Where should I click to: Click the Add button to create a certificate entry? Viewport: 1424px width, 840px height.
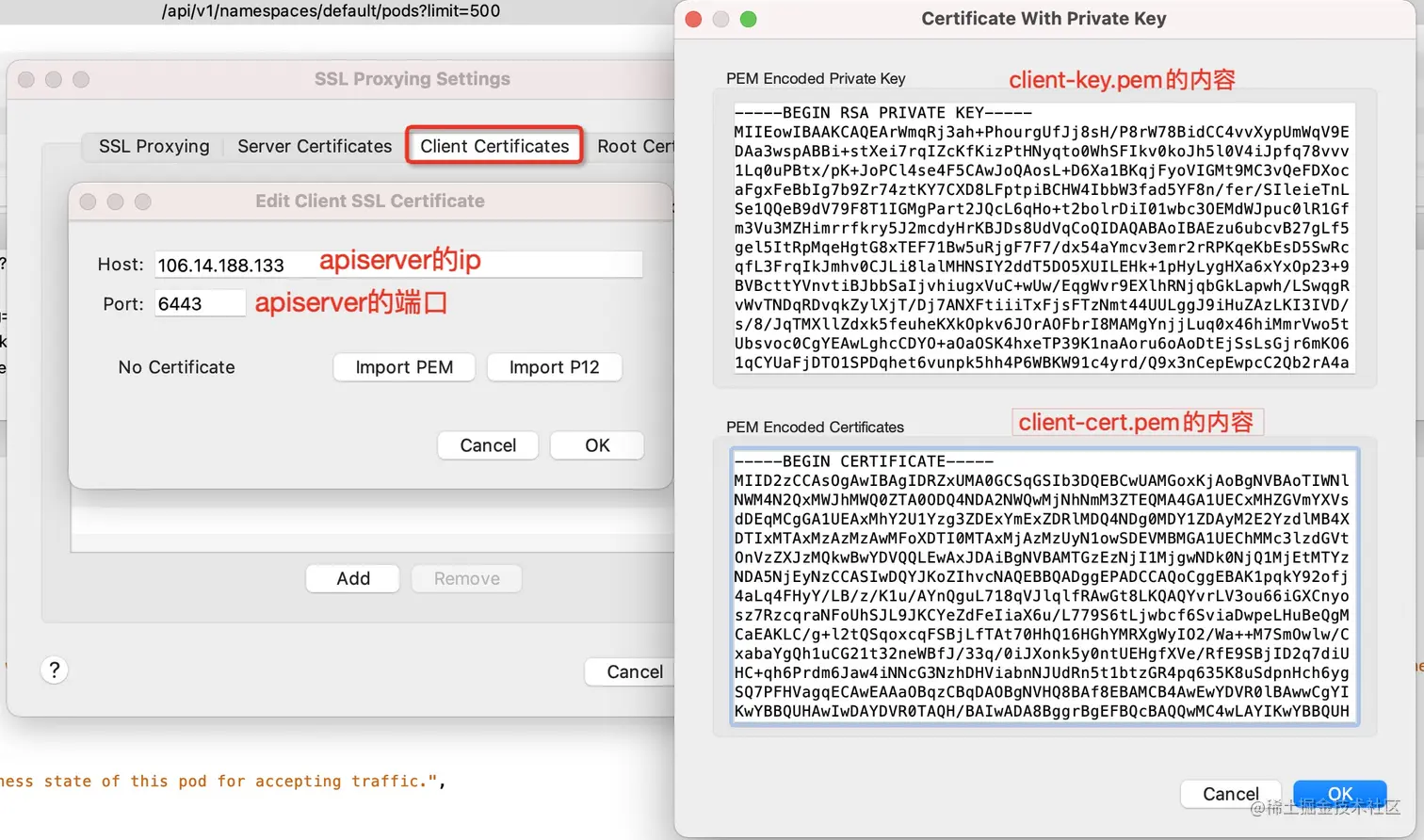[x=352, y=579]
